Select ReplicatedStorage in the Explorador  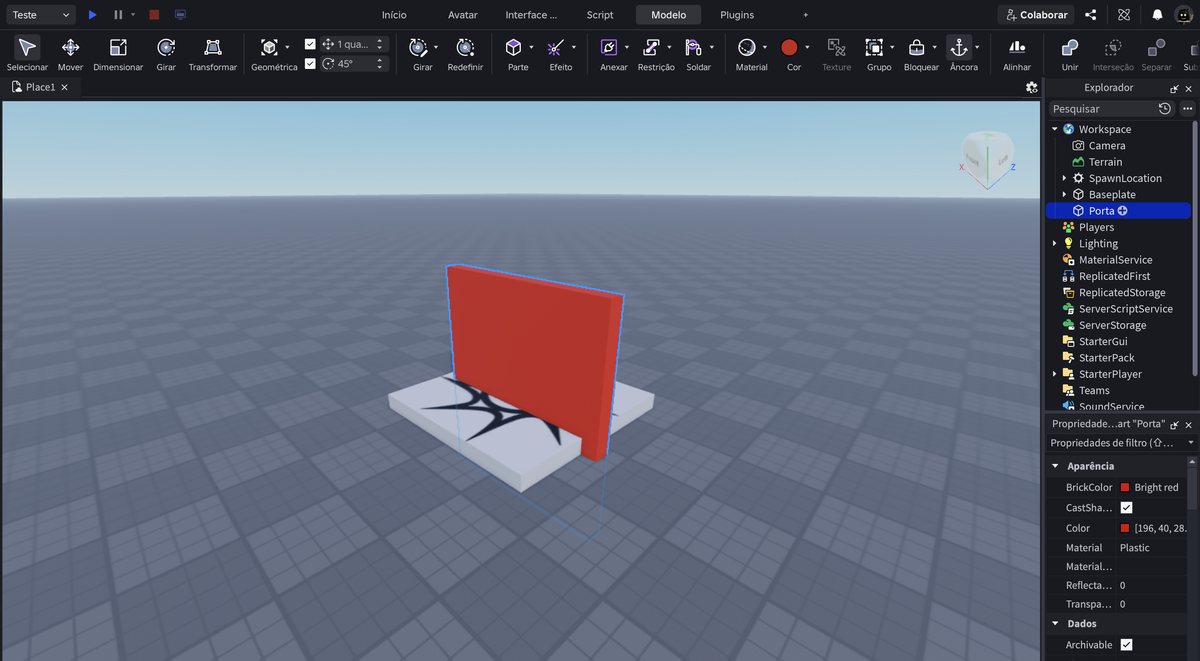(1121, 293)
